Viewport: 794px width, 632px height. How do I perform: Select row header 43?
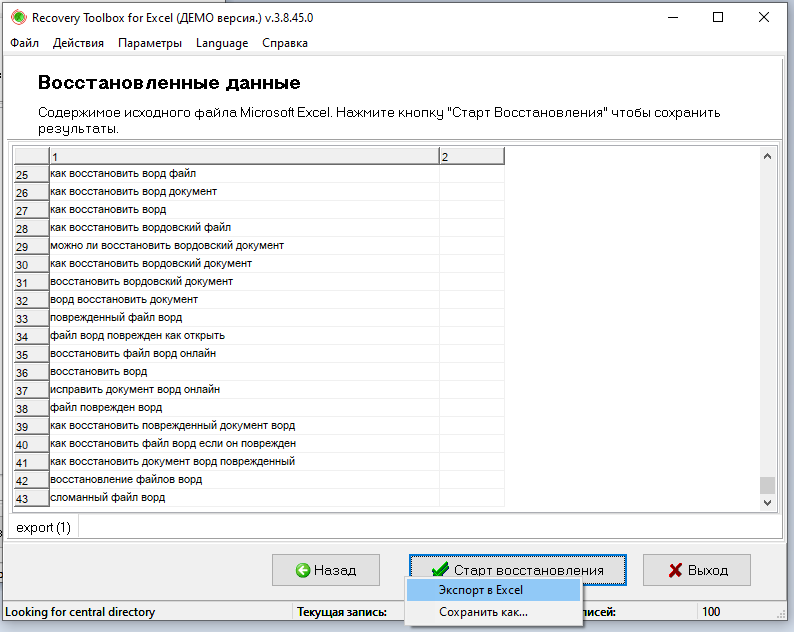point(31,498)
